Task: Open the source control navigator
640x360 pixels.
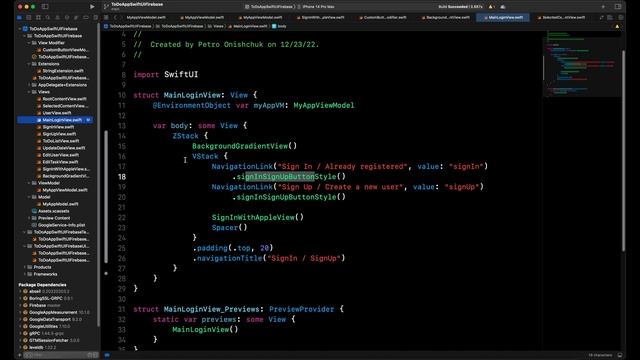Action: click(29, 18)
